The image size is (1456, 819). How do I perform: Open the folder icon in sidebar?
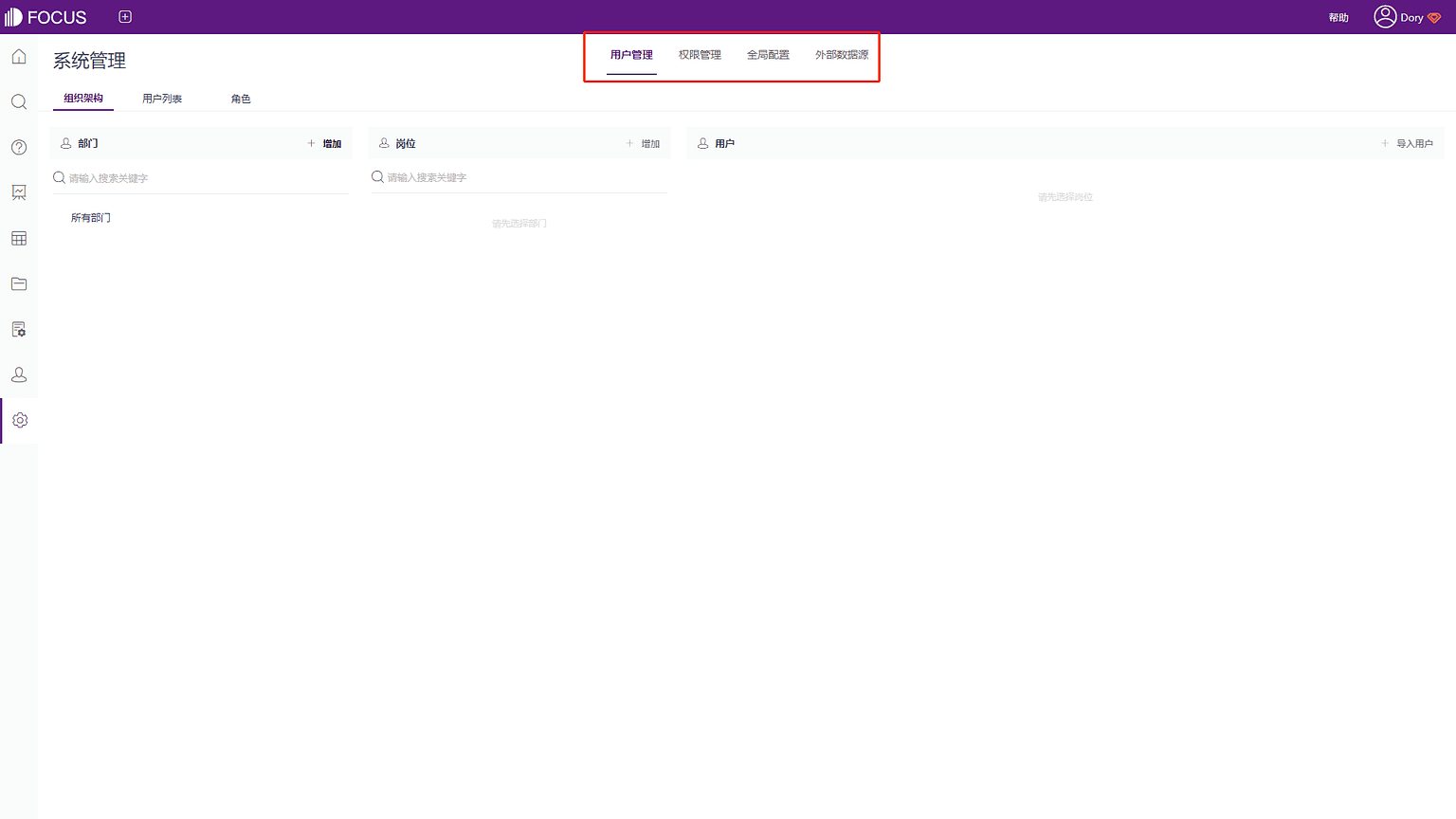tap(19, 283)
